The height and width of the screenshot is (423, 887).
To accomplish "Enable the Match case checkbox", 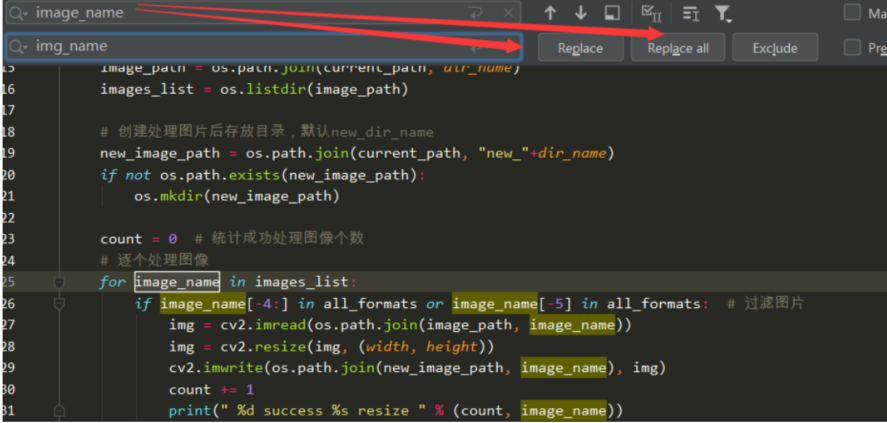I will pyautogui.click(x=852, y=12).
